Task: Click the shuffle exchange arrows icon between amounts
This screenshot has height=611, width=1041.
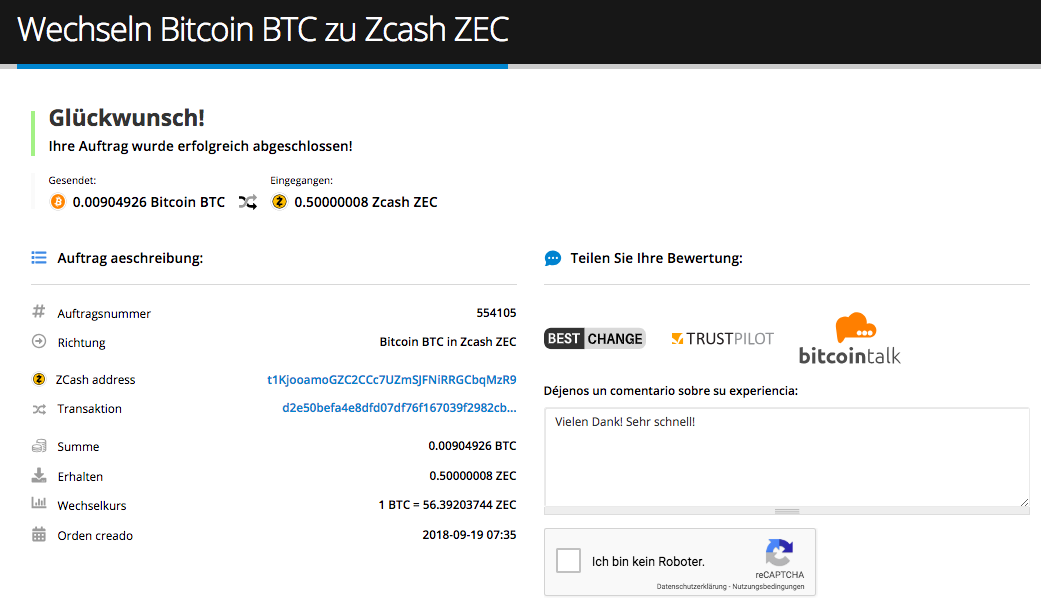Action: tap(248, 202)
